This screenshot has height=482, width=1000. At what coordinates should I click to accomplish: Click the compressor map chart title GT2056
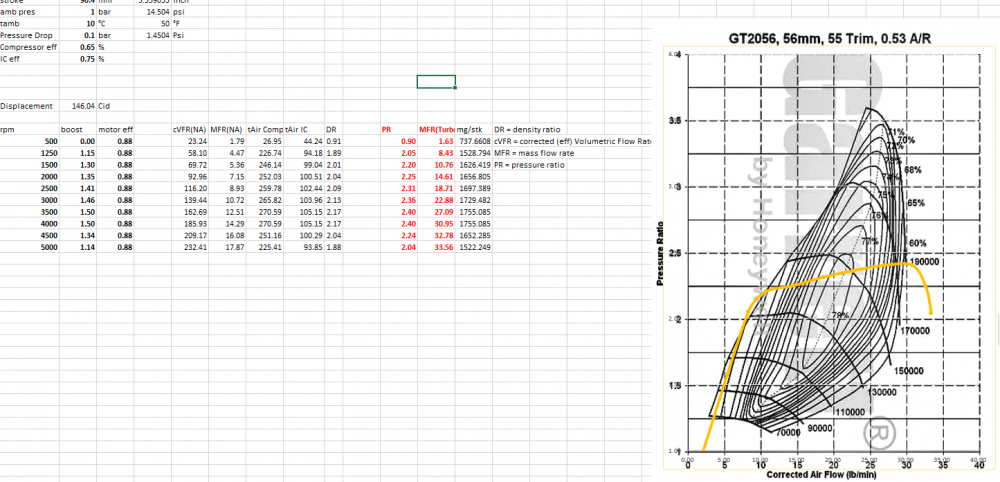(x=832, y=38)
